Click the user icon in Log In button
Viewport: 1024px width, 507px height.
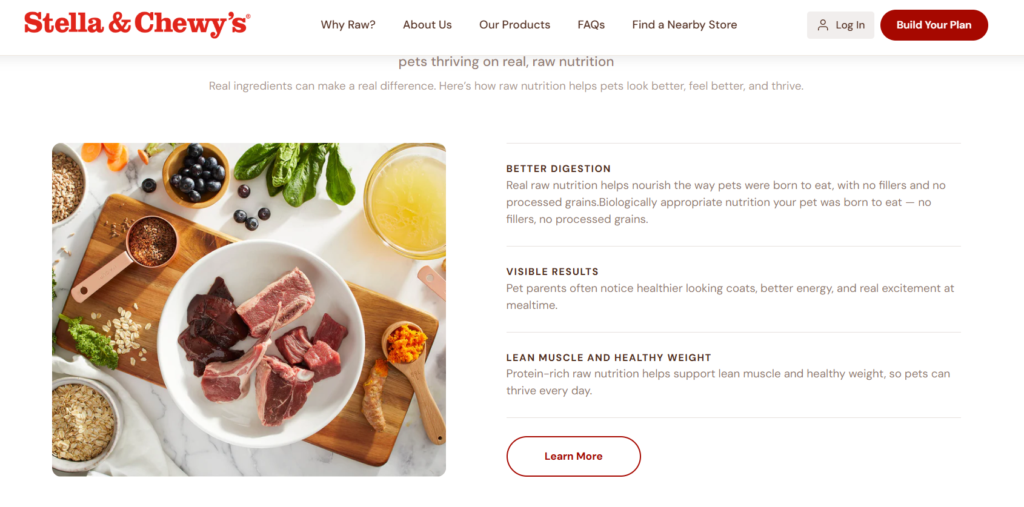[822, 25]
